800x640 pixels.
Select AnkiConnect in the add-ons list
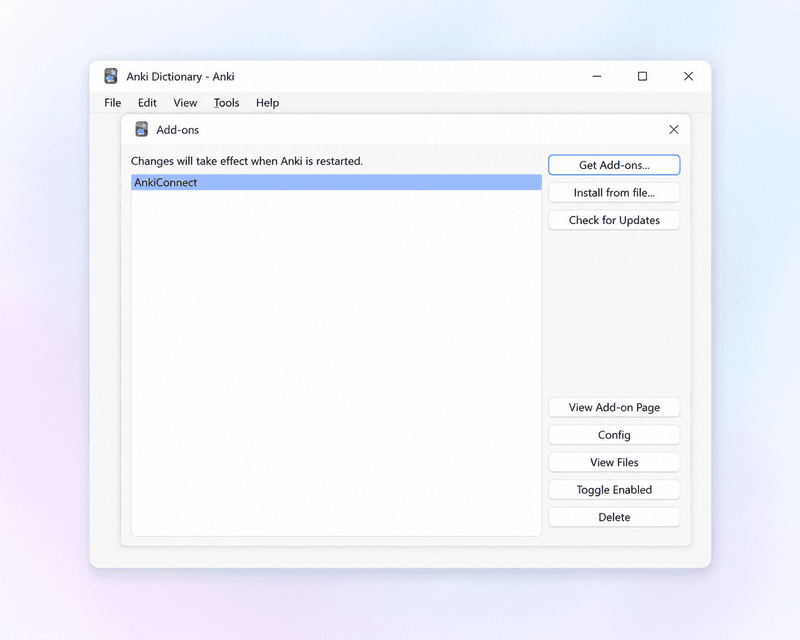[x=336, y=182]
